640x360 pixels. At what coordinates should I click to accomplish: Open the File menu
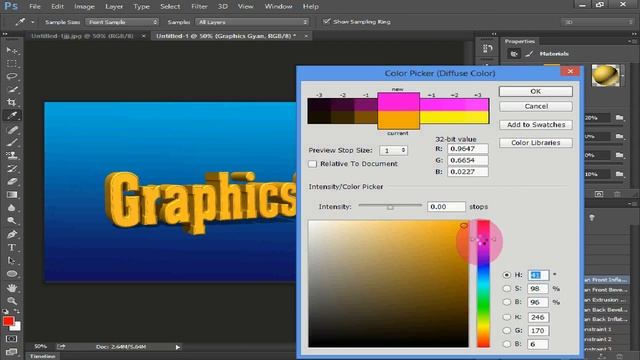pyautogui.click(x=35, y=7)
